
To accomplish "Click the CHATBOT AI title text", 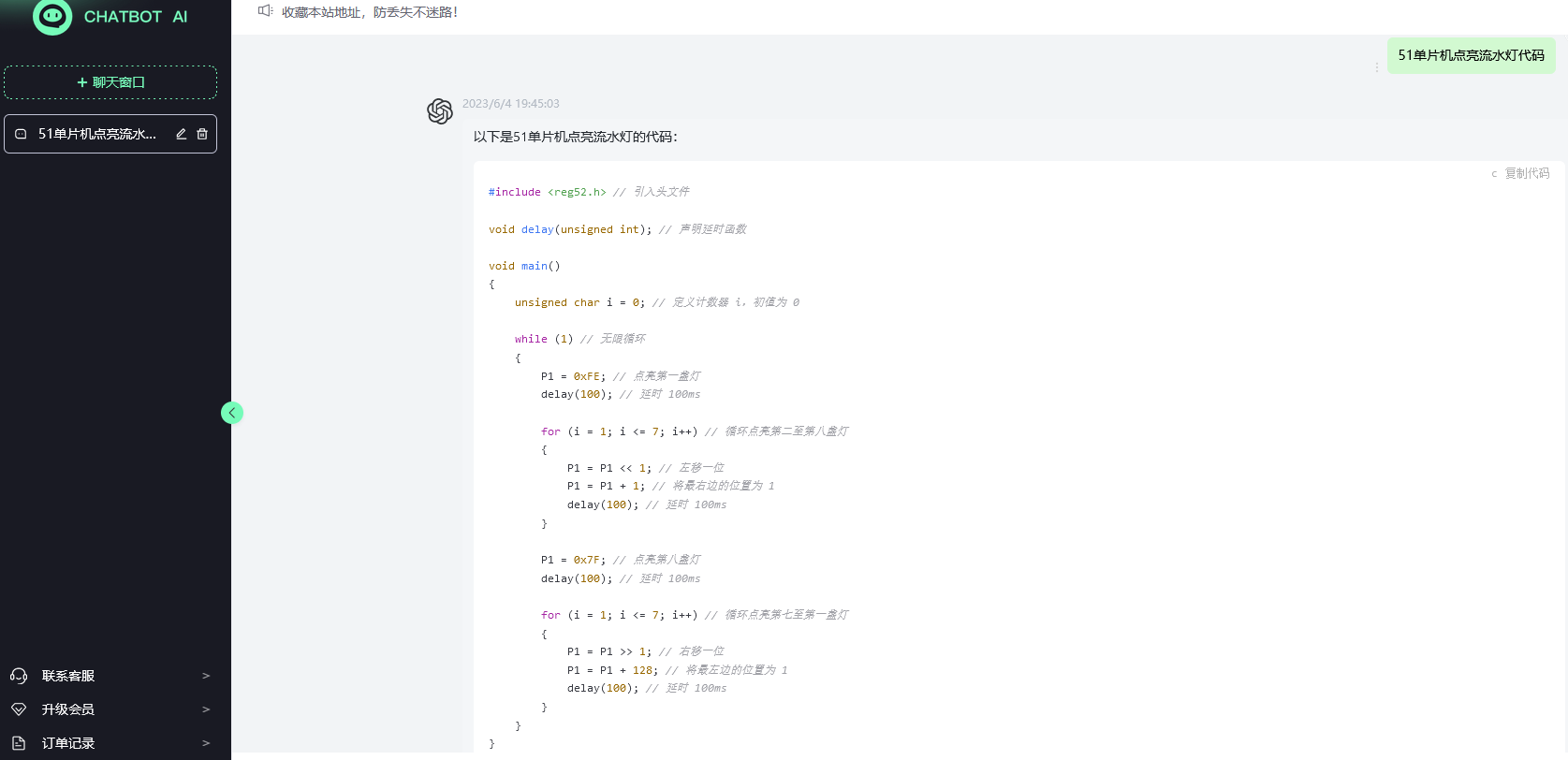I will pyautogui.click(x=136, y=17).
